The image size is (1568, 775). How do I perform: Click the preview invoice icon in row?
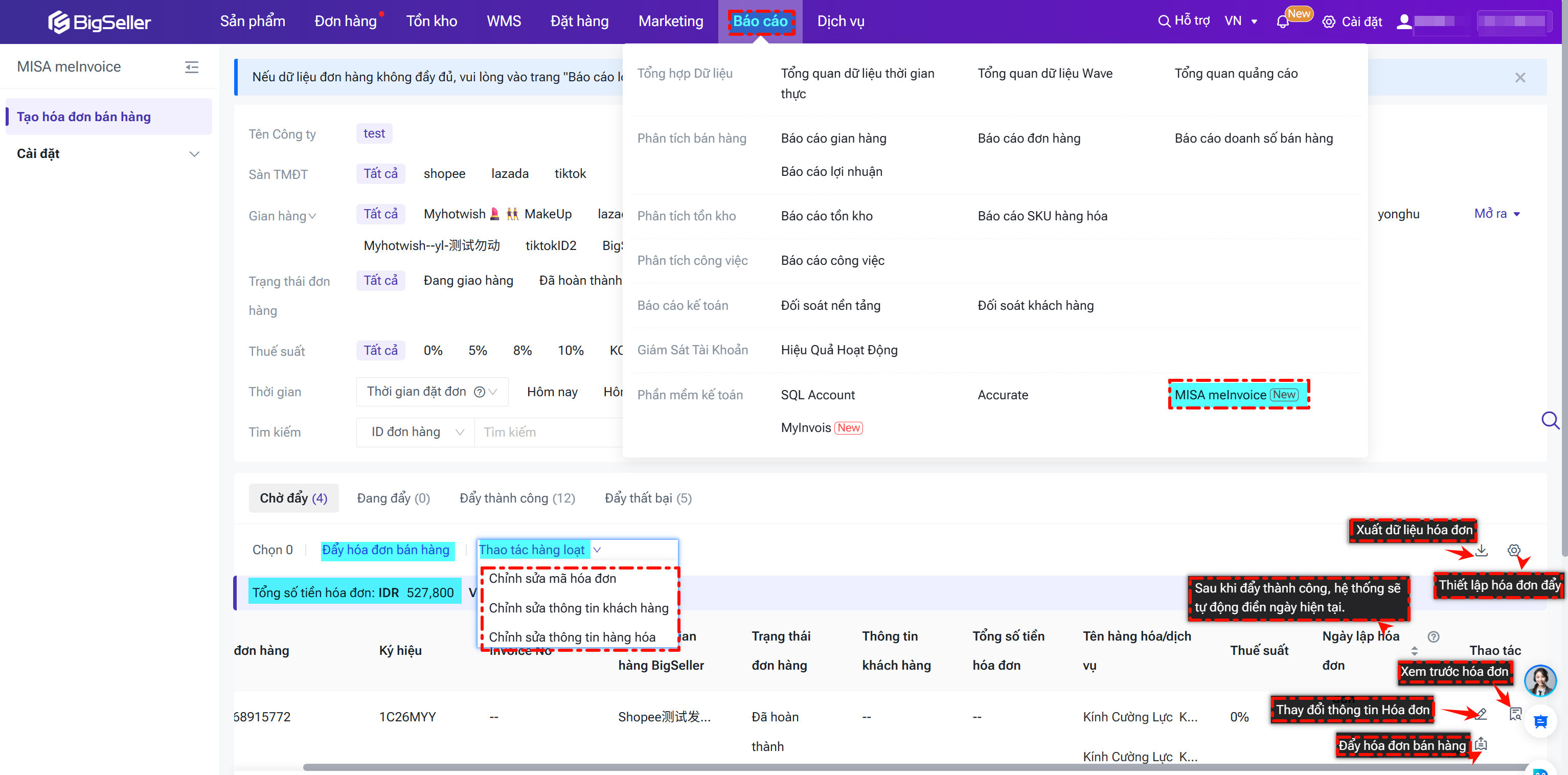(1515, 714)
